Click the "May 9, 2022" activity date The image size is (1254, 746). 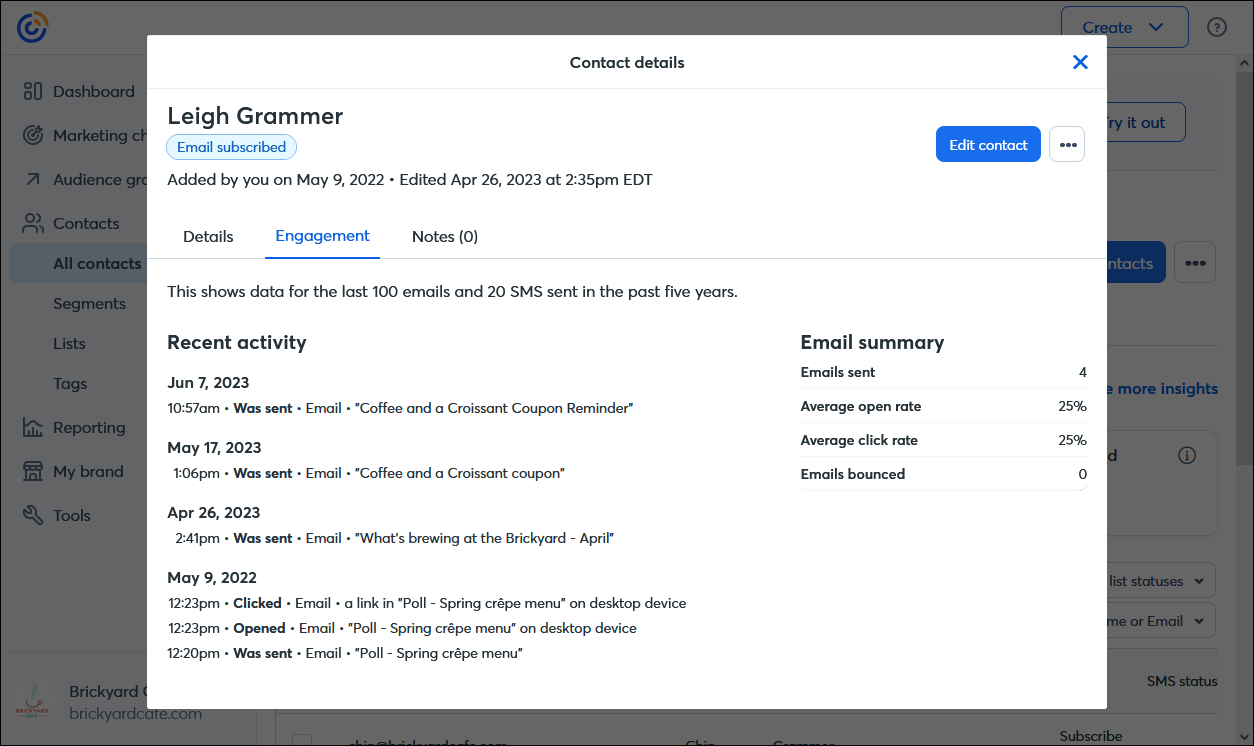[212, 577]
